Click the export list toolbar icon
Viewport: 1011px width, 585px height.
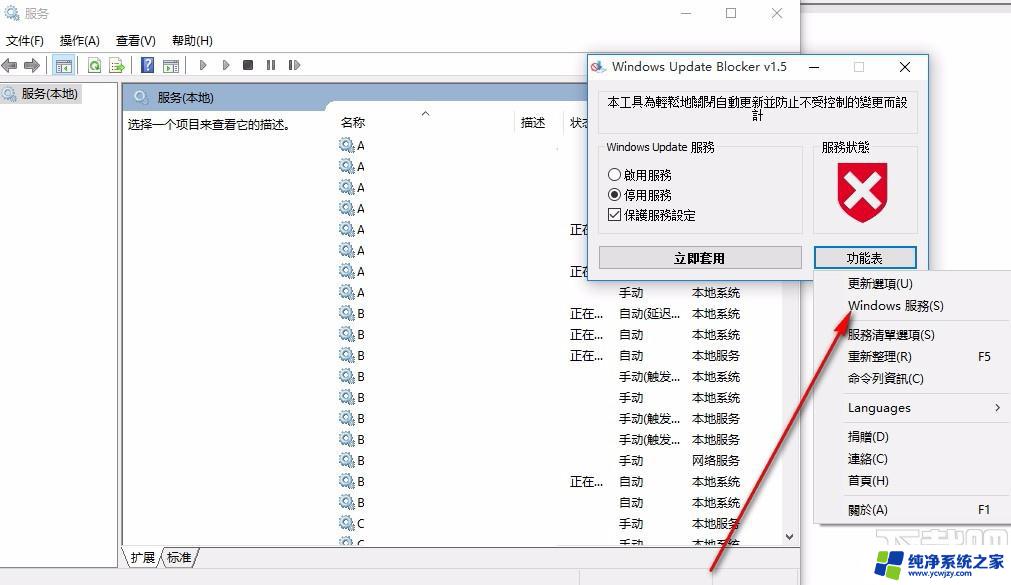tap(117, 65)
